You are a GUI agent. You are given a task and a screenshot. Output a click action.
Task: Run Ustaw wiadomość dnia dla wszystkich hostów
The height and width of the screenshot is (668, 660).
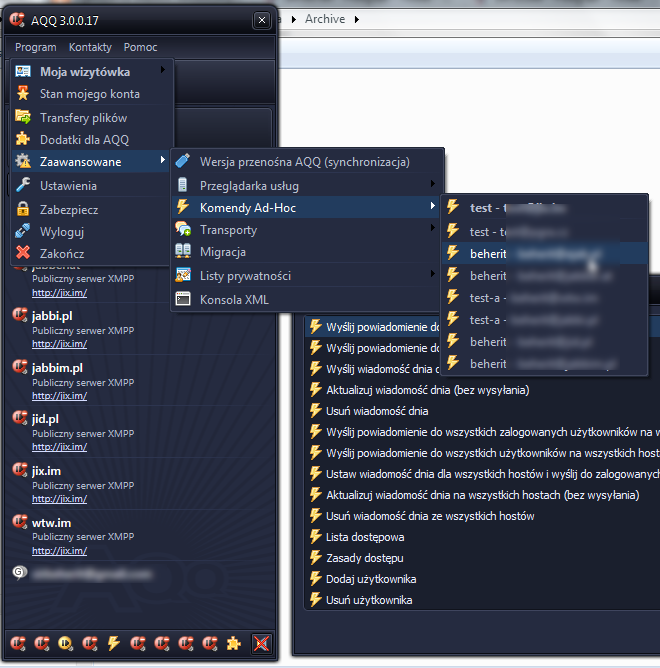pos(484,474)
